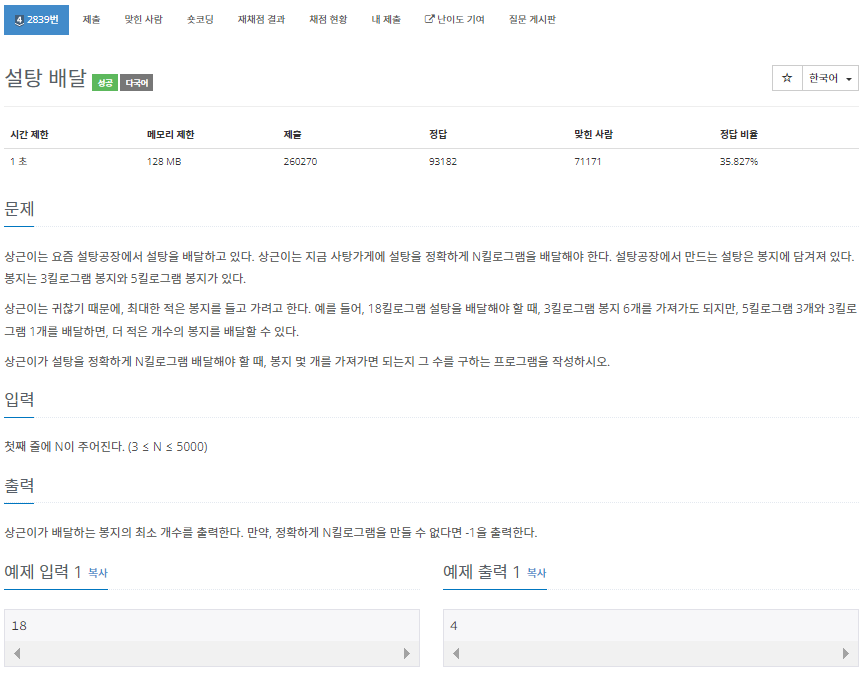The width and height of the screenshot is (864, 674).
Task: Click the submission count 260270
Action: click(300, 161)
